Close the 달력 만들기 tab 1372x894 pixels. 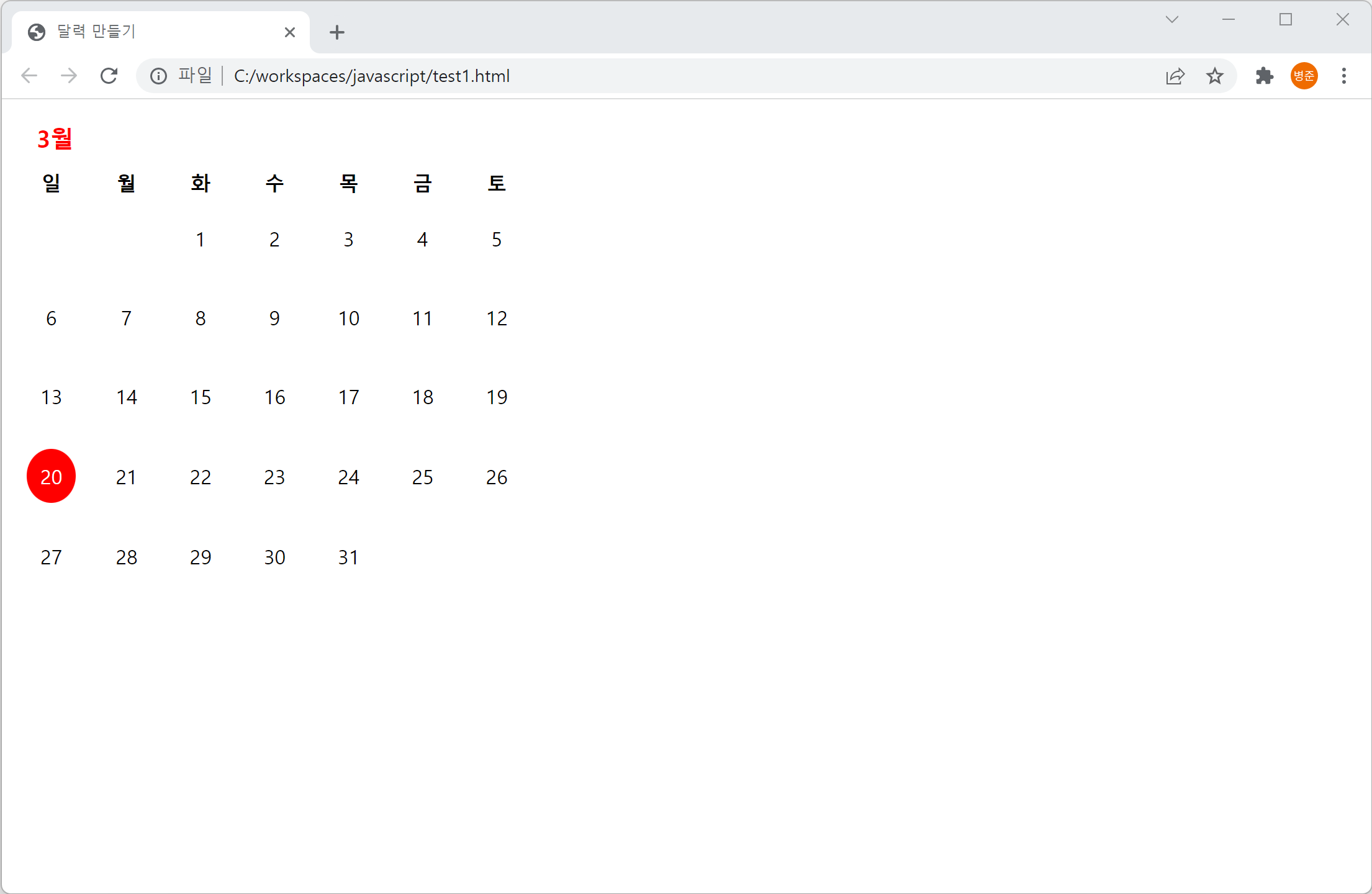coord(289,32)
